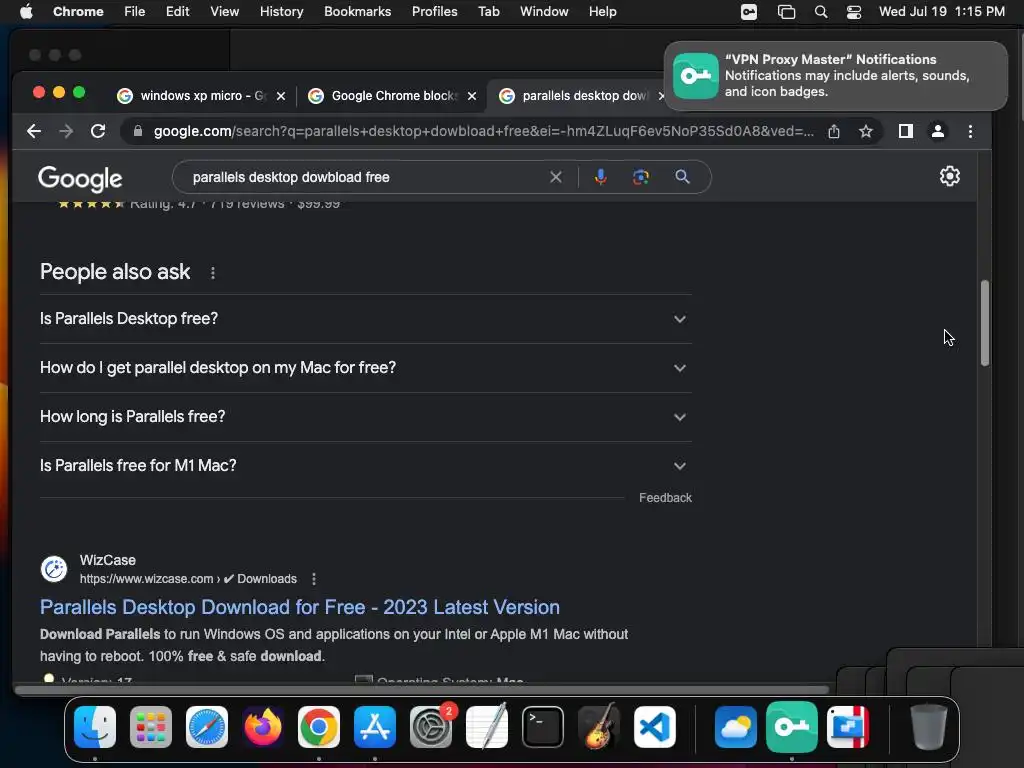Close the 'Google Chrome blocks' tab
Screen dimensions: 1024x768
click(x=472, y=96)
